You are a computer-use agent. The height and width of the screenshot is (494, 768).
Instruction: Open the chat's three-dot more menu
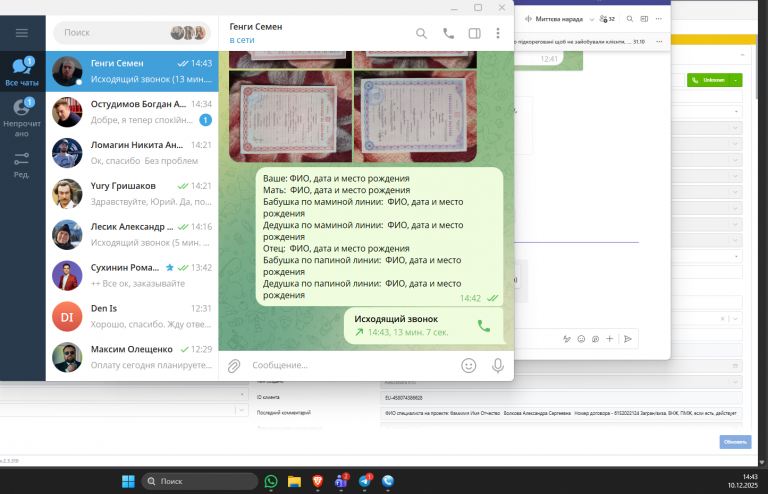[x=498, y=33]
